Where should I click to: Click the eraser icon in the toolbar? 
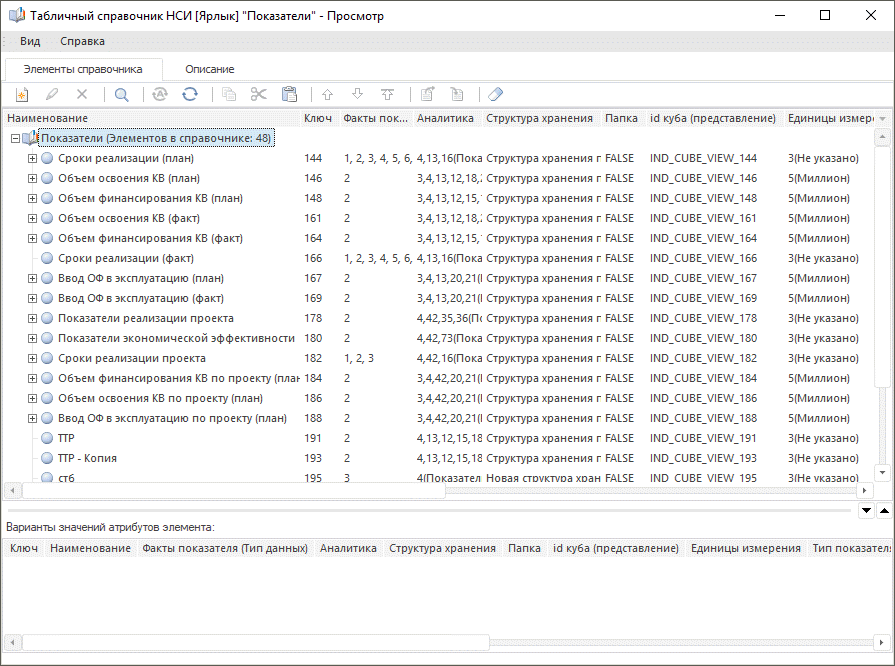point(496,94)
